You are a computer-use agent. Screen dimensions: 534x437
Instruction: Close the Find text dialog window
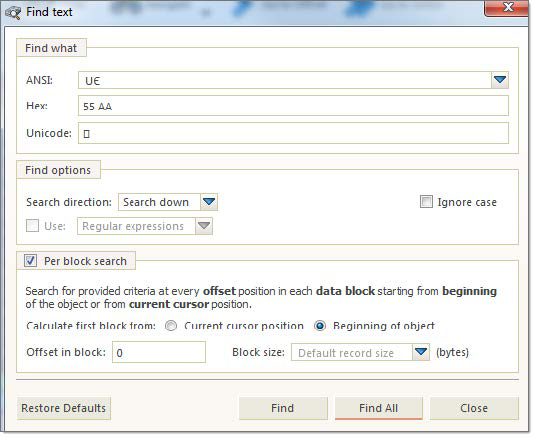click(506, 7)
